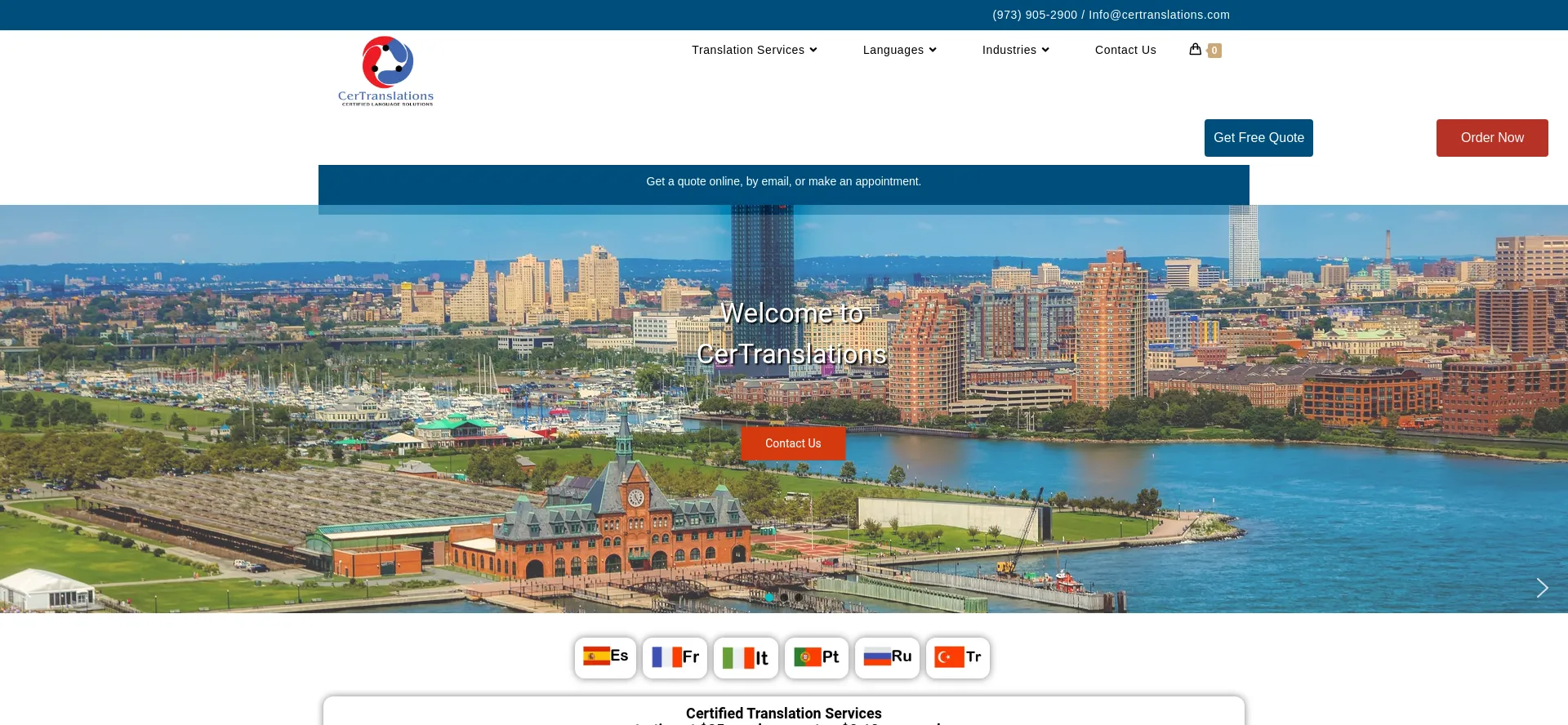Select the Spanish Es flag button
Screen dimensions: 1568x725
click(x=605, y=657)
